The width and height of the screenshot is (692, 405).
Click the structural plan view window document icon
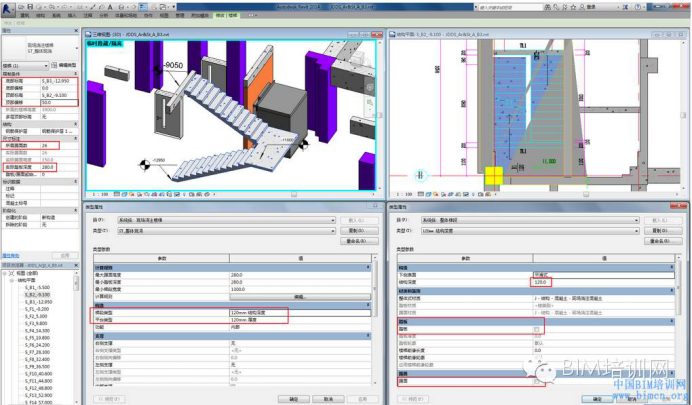point(392,34)
